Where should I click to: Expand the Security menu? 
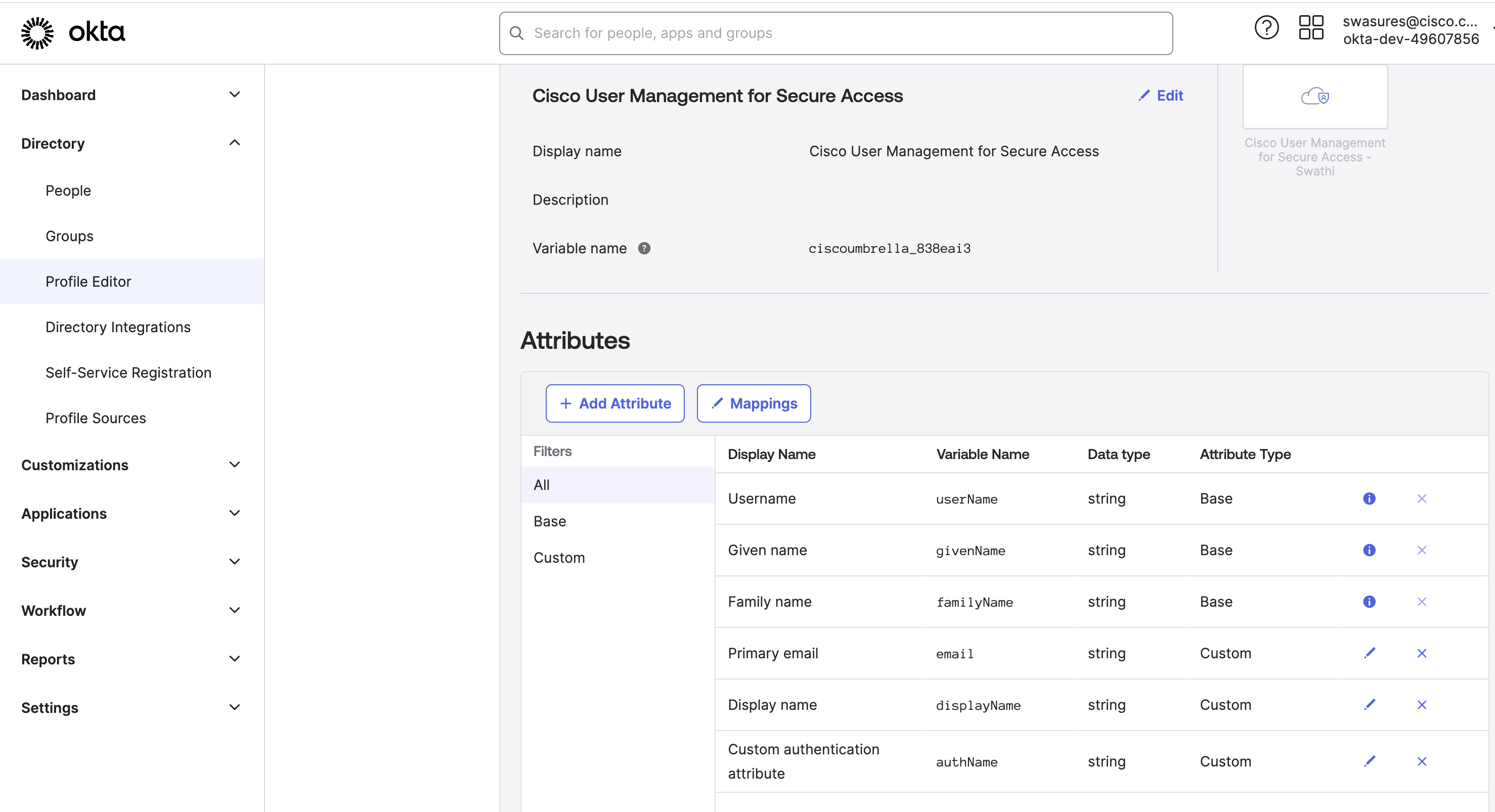[x=235, y=561]
